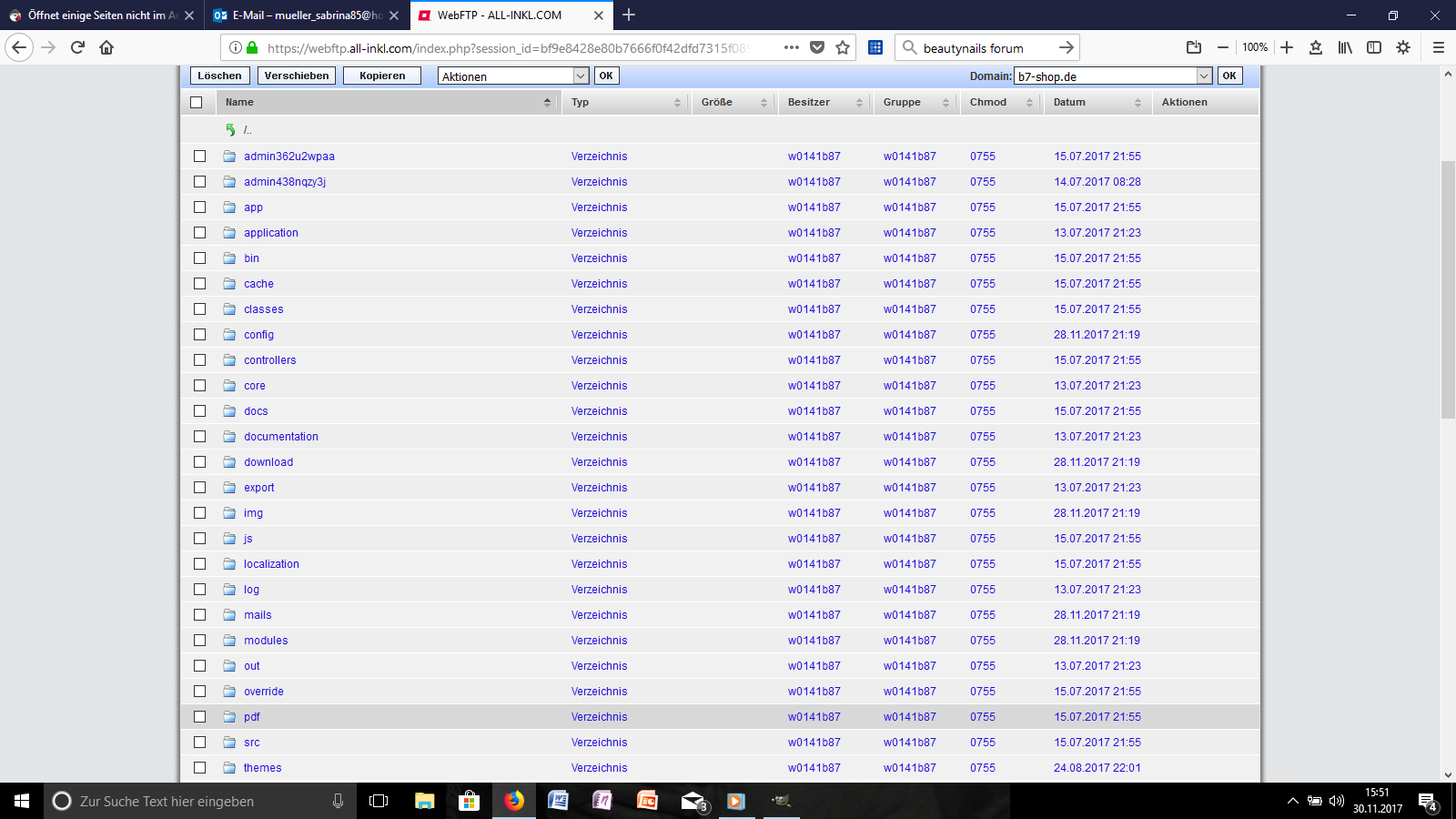Viewport: 1456px width, 819px height.
Task: Mark the img folder checkbox
Action: pos(200,513)
